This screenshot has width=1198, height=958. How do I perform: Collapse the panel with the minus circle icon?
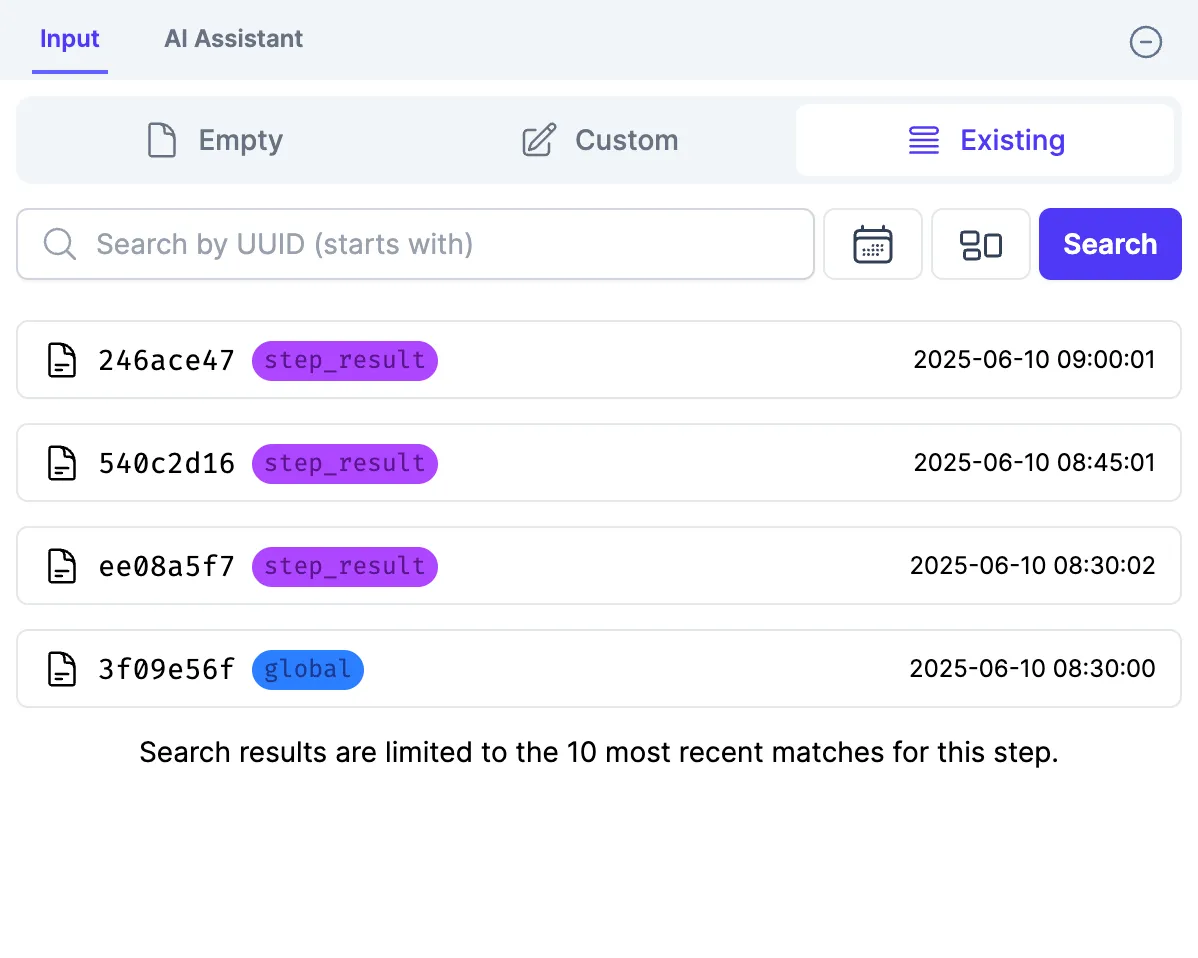(1145, 42)
